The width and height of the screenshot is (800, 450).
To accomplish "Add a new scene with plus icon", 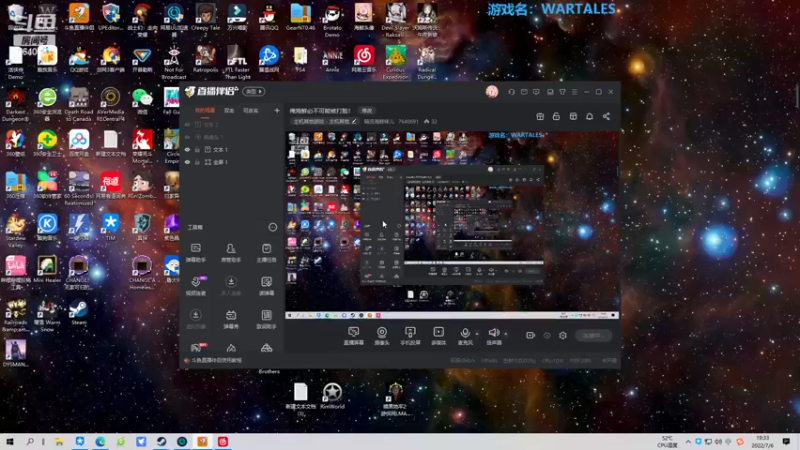I will 277,110.
